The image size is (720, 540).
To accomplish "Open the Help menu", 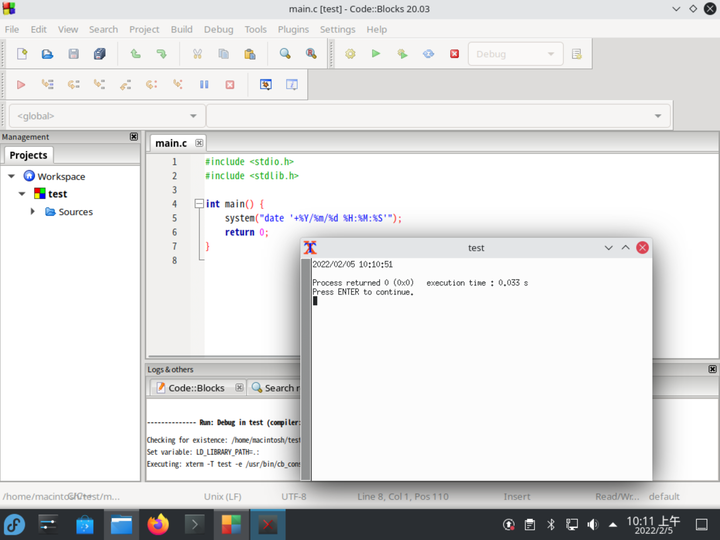I will point(377,29).
